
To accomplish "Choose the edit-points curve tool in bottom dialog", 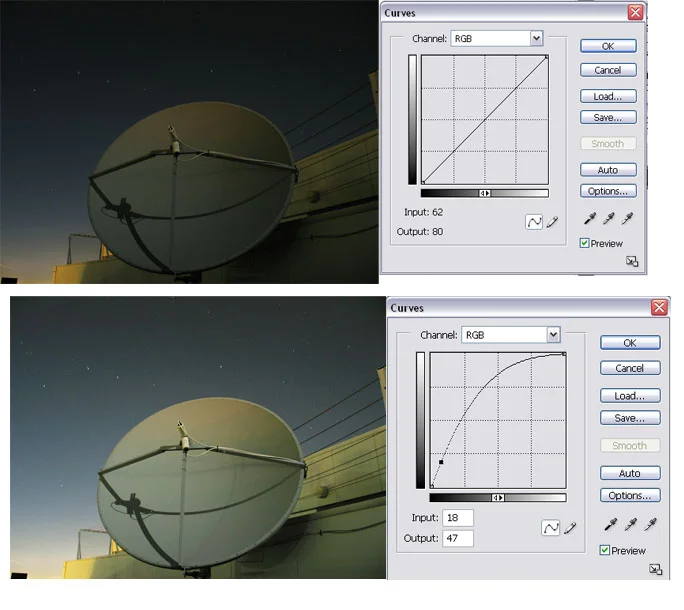I will click(x=549, y=527).
